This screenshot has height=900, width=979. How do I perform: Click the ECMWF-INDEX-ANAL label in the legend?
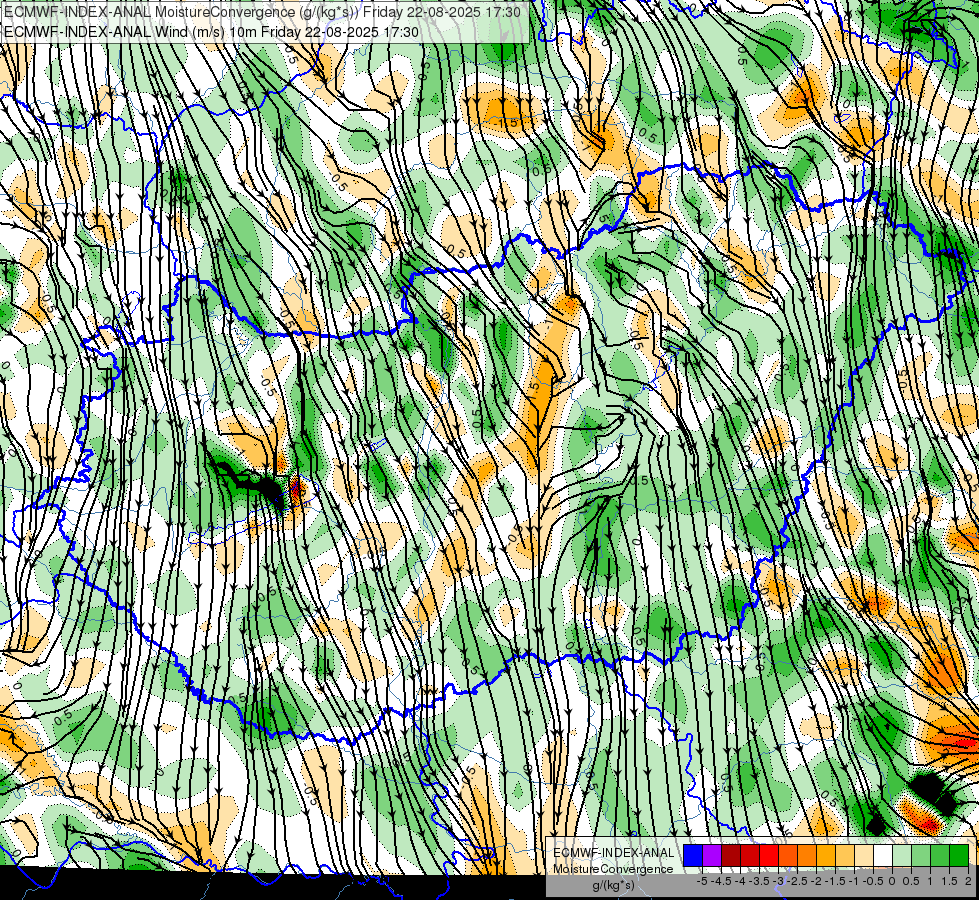(x=613, y=853)
